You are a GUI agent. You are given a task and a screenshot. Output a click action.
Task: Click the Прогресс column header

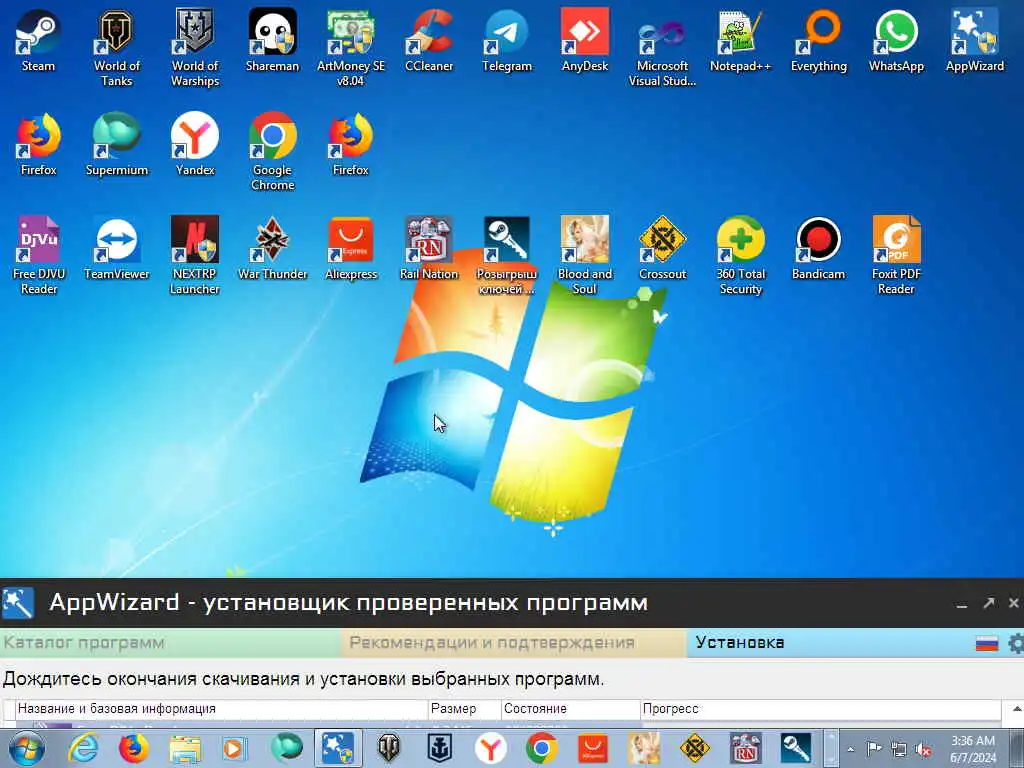820,709
